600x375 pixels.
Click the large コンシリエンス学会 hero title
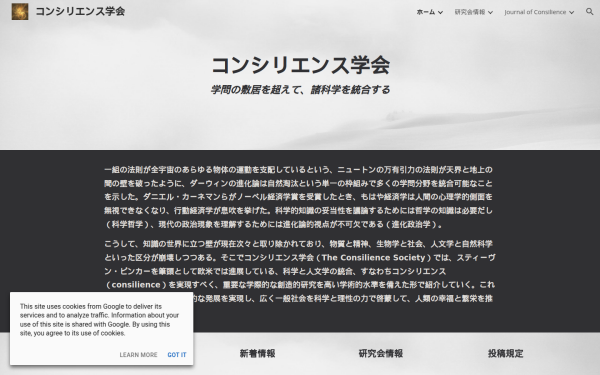[300, 65]
